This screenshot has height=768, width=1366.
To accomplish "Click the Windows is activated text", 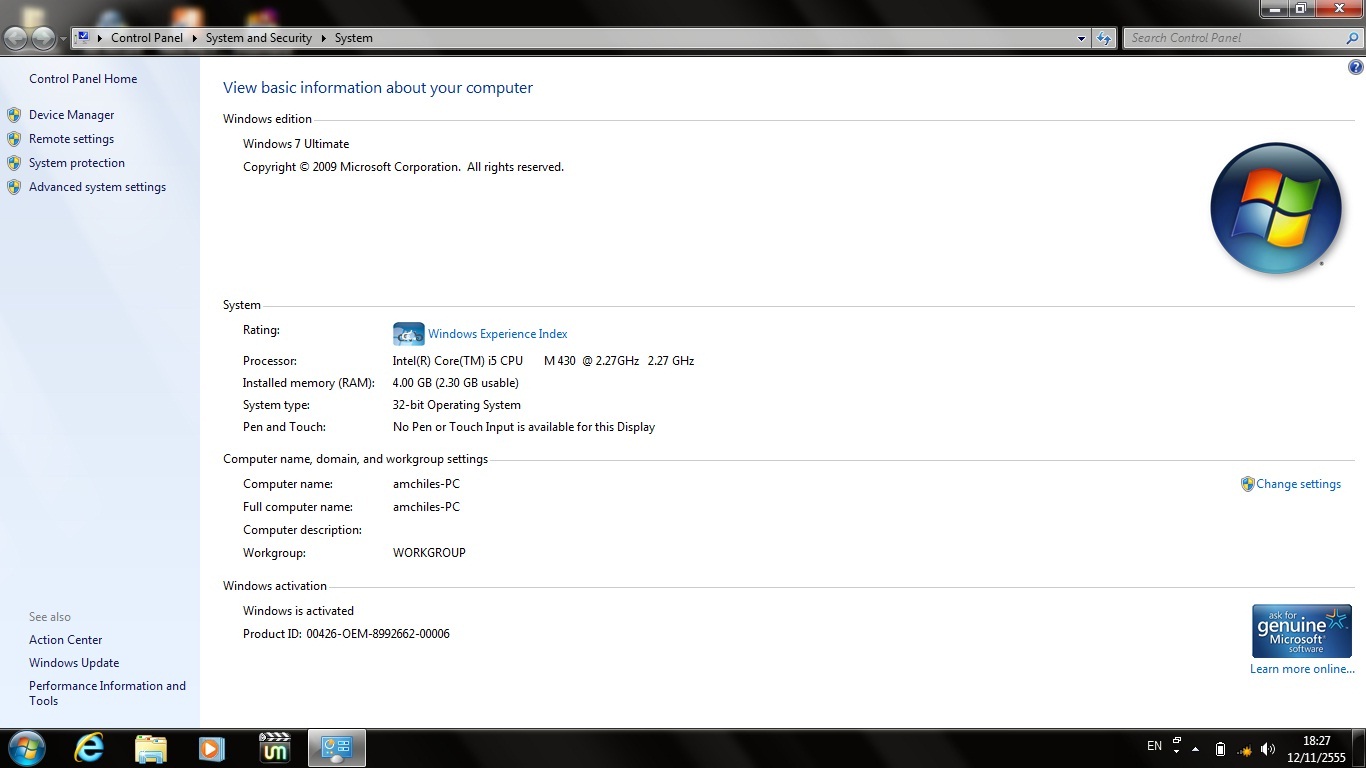I will [298, 611].
